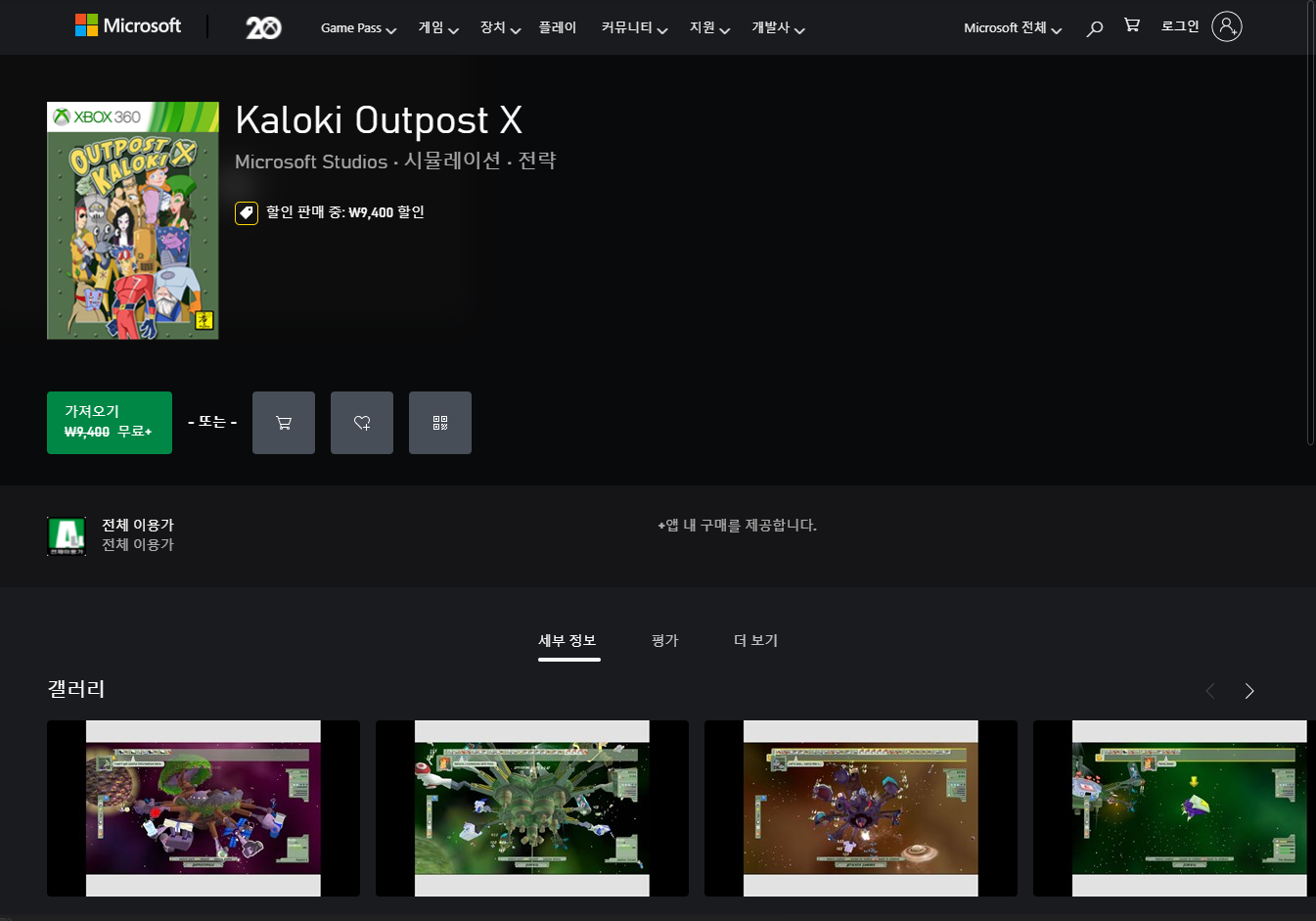Open the Microsoft Studios publisher link
This screenshot has height=921, width=1316.
click(x=311, y=161)
